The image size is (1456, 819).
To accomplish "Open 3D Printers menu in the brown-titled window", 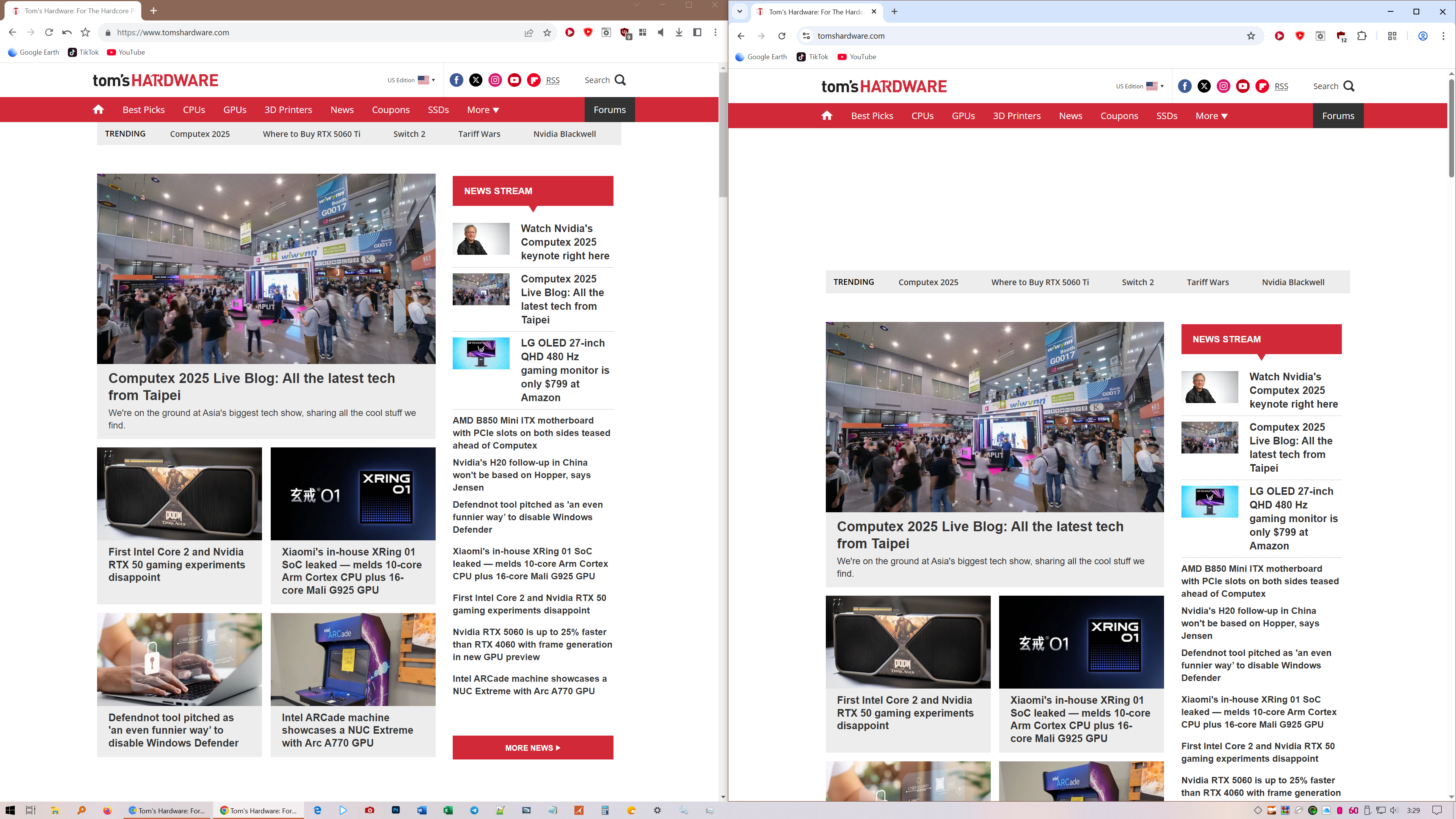I will [x=288, y=110].
